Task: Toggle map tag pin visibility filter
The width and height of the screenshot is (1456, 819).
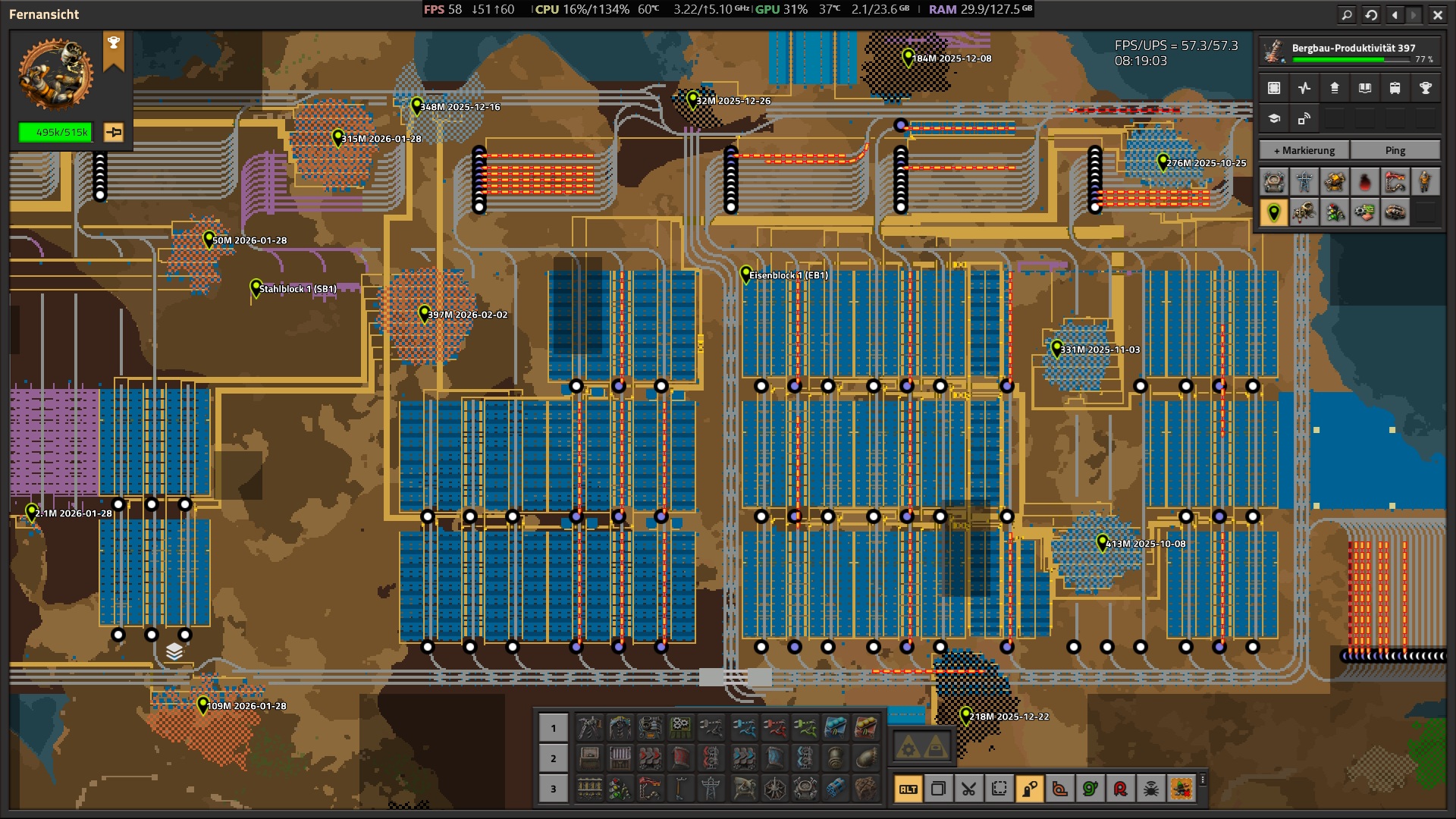Action: [x=1274, y=212]
